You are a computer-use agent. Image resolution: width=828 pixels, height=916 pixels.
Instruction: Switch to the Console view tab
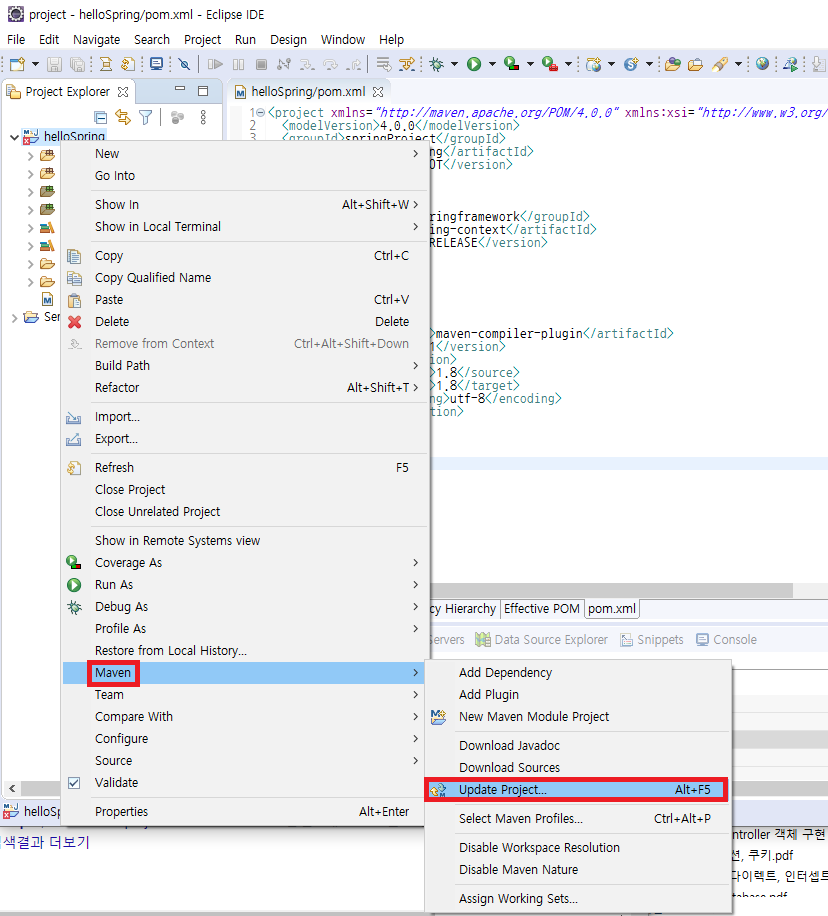tap(727, 640)
